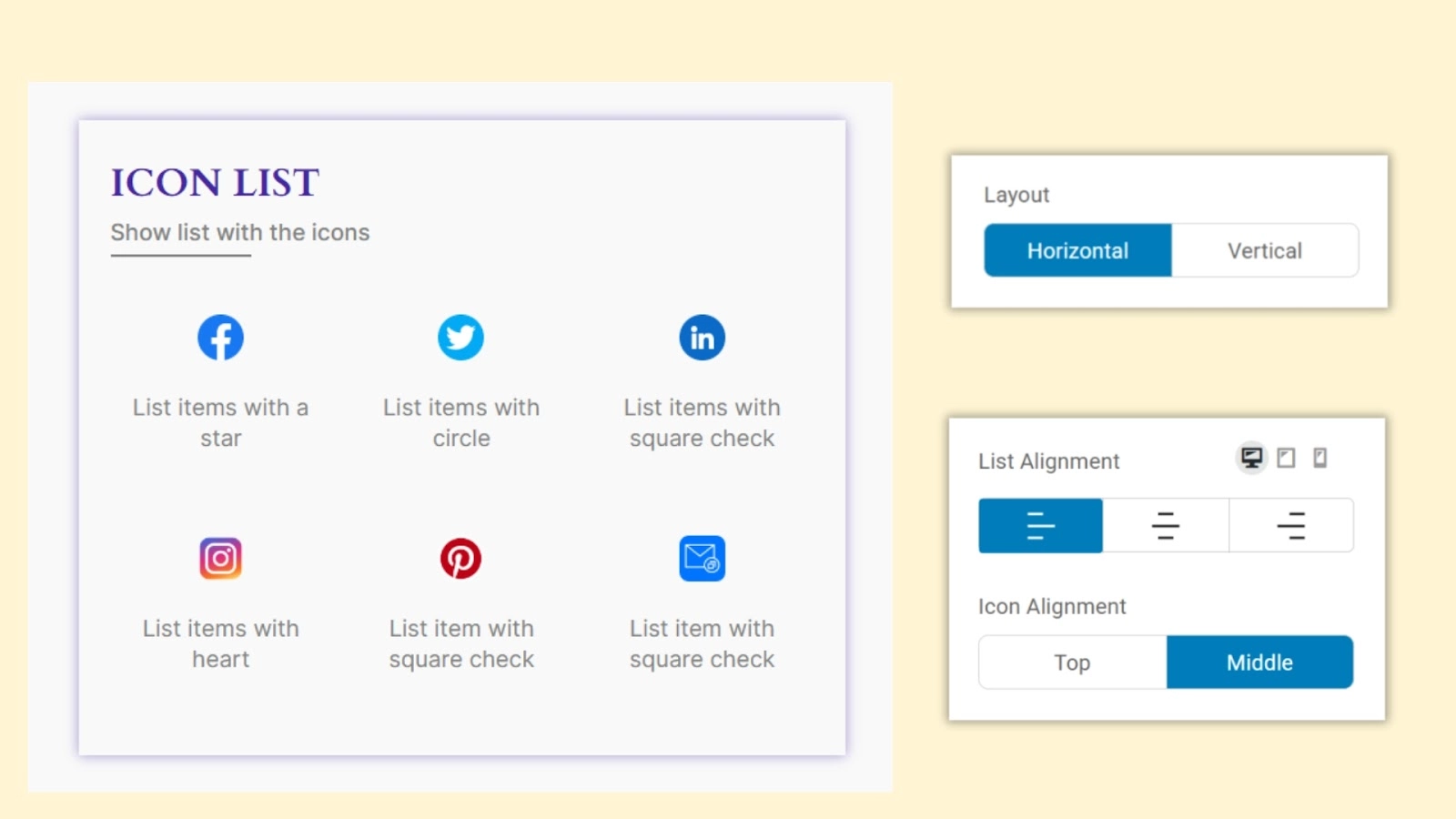Click 'List items with circle' text
Viewport: 1456px width, 819px height.
(461, 423)
